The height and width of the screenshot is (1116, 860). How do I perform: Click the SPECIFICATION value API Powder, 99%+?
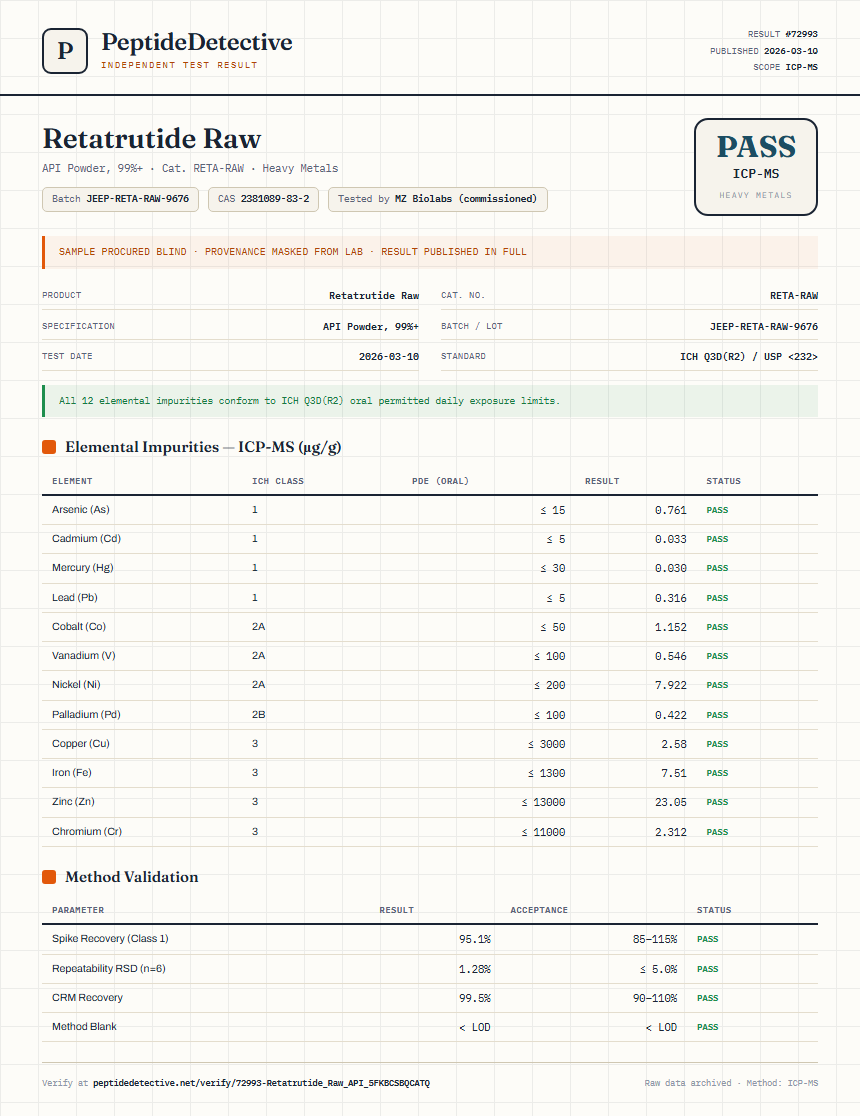tap(371, 327)
